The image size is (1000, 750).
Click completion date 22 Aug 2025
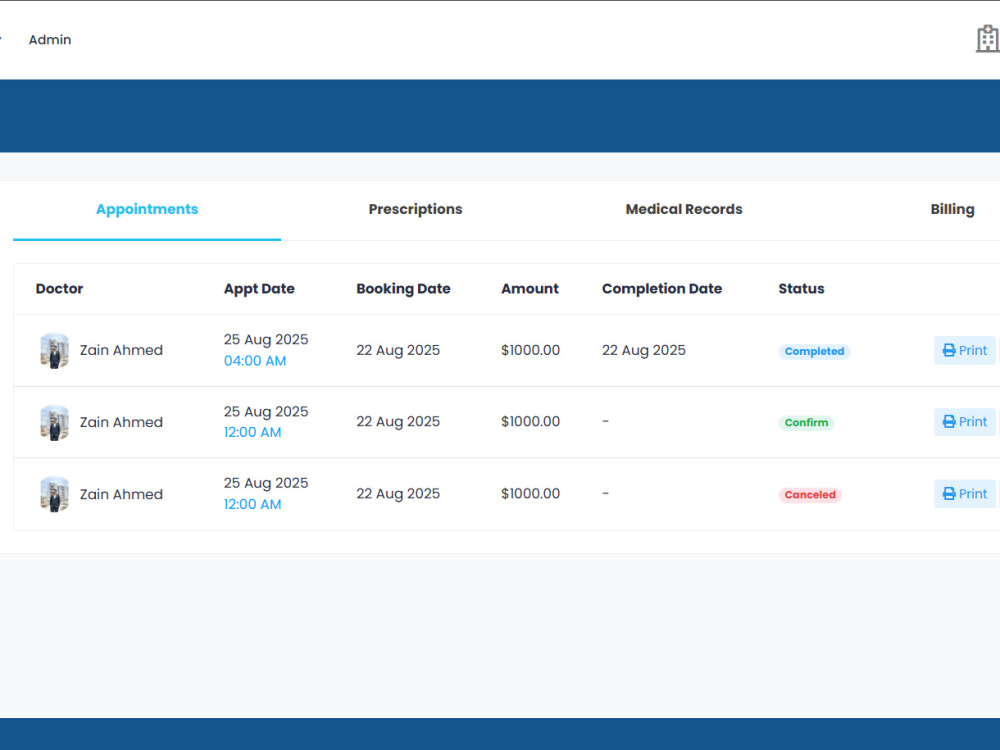643,350
